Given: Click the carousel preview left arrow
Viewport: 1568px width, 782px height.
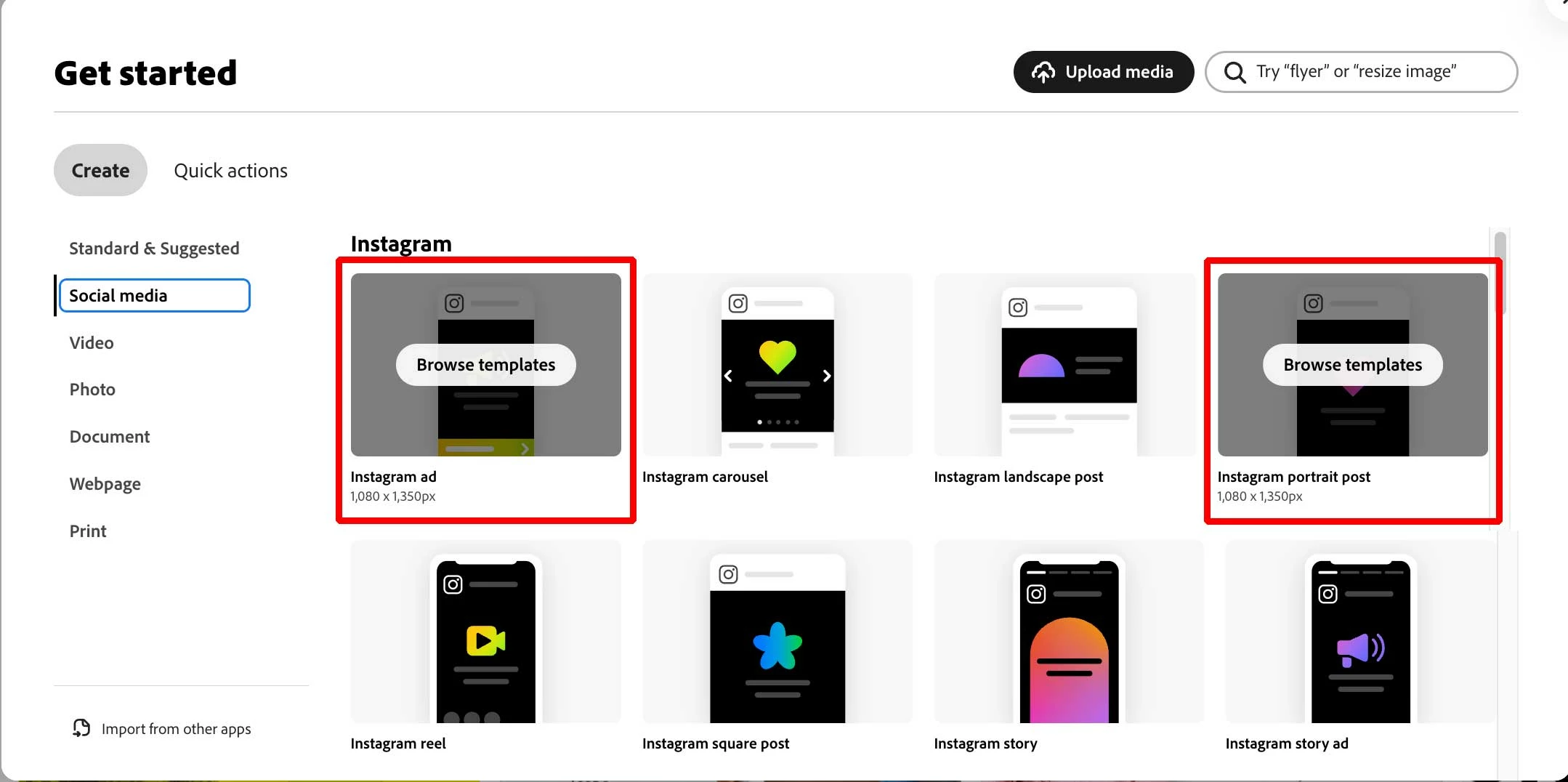Looking at the screenshot, I should (x=728, y=376).
